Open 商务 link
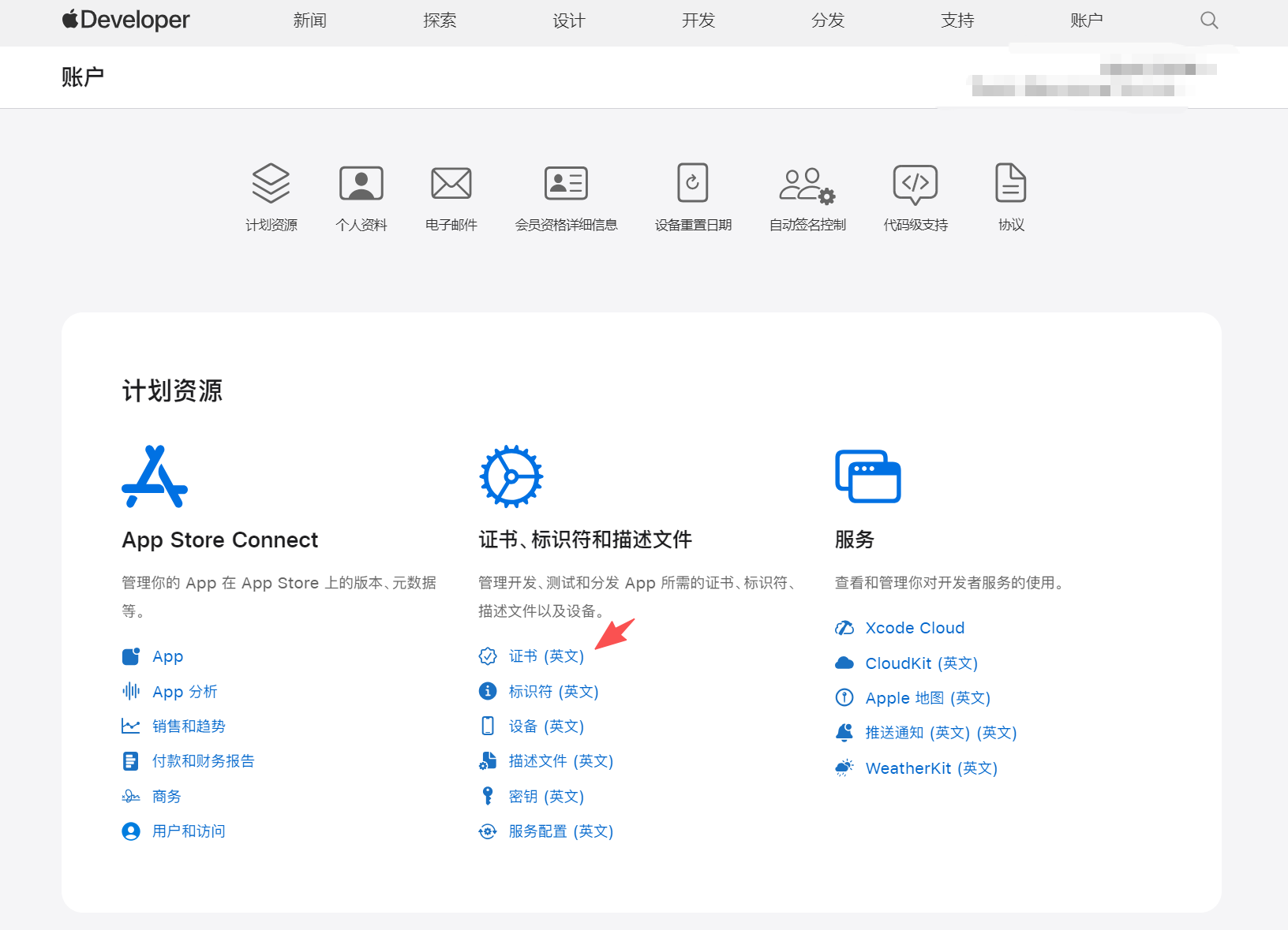The width and height of the screenshot is (1288, 930). [167, 797]
